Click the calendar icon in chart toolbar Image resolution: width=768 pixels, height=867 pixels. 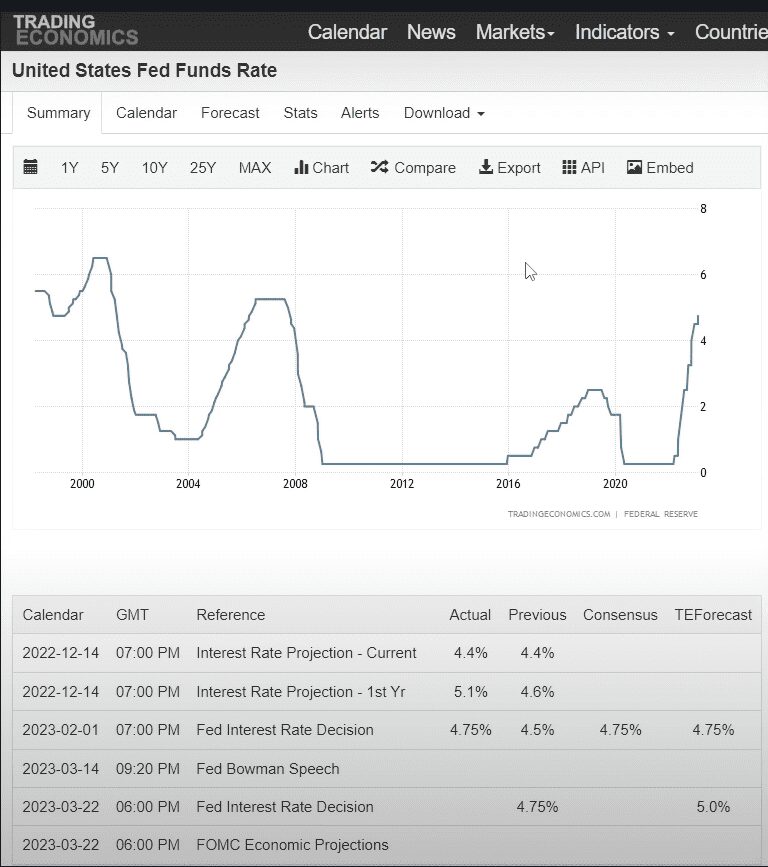[30, 168]
